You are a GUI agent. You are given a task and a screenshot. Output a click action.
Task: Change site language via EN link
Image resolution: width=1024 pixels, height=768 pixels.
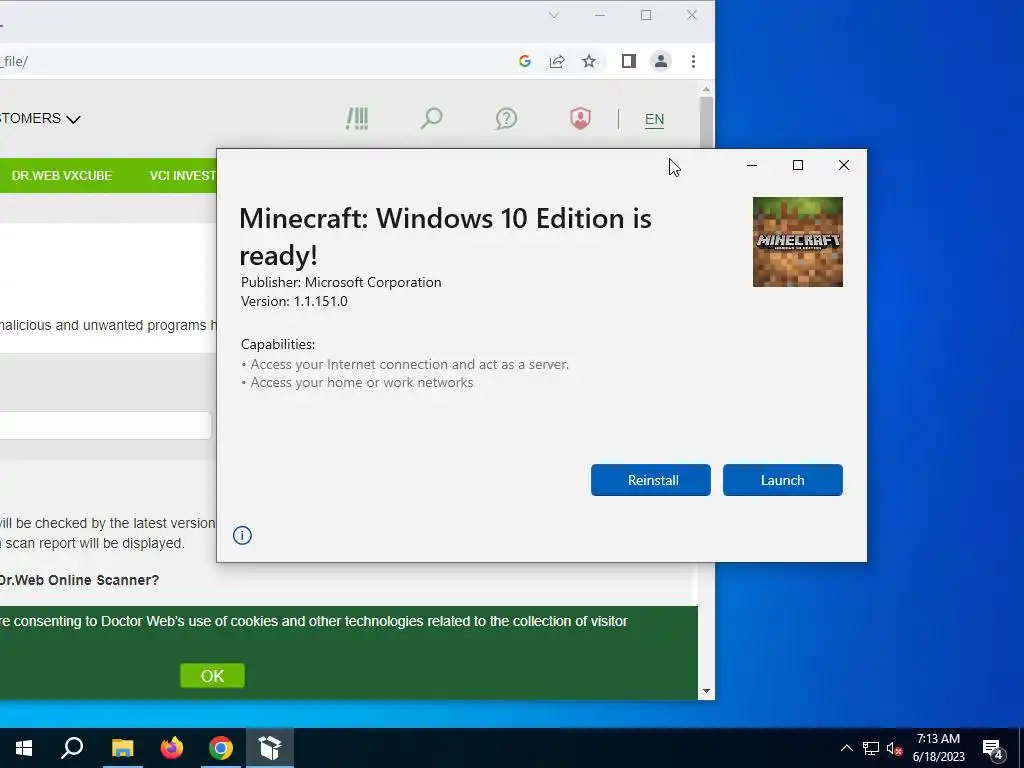tap(654, 120)
